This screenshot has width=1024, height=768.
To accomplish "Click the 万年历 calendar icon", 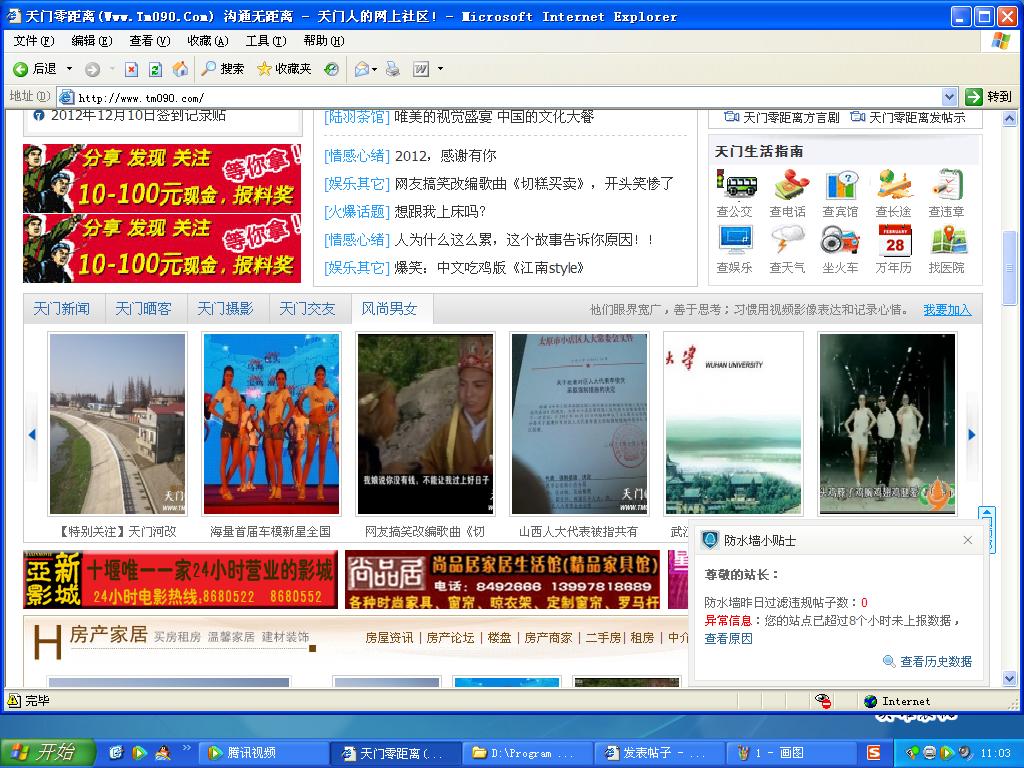I will (x=894, y=241).
